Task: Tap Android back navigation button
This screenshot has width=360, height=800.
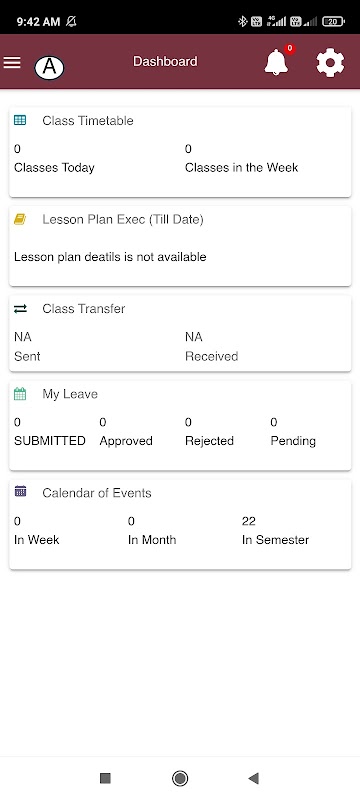Action: tap(253, 778)
